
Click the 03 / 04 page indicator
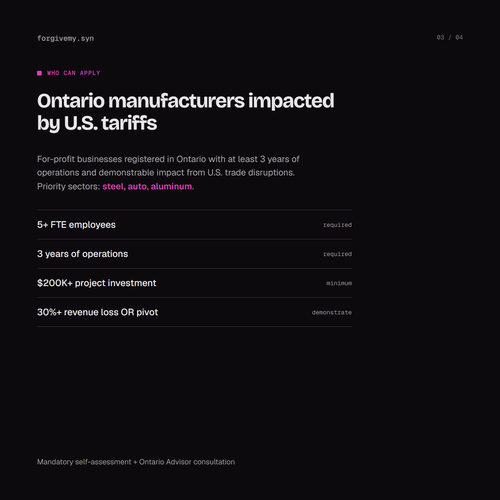pyautogui.click(x=450, y=37)
